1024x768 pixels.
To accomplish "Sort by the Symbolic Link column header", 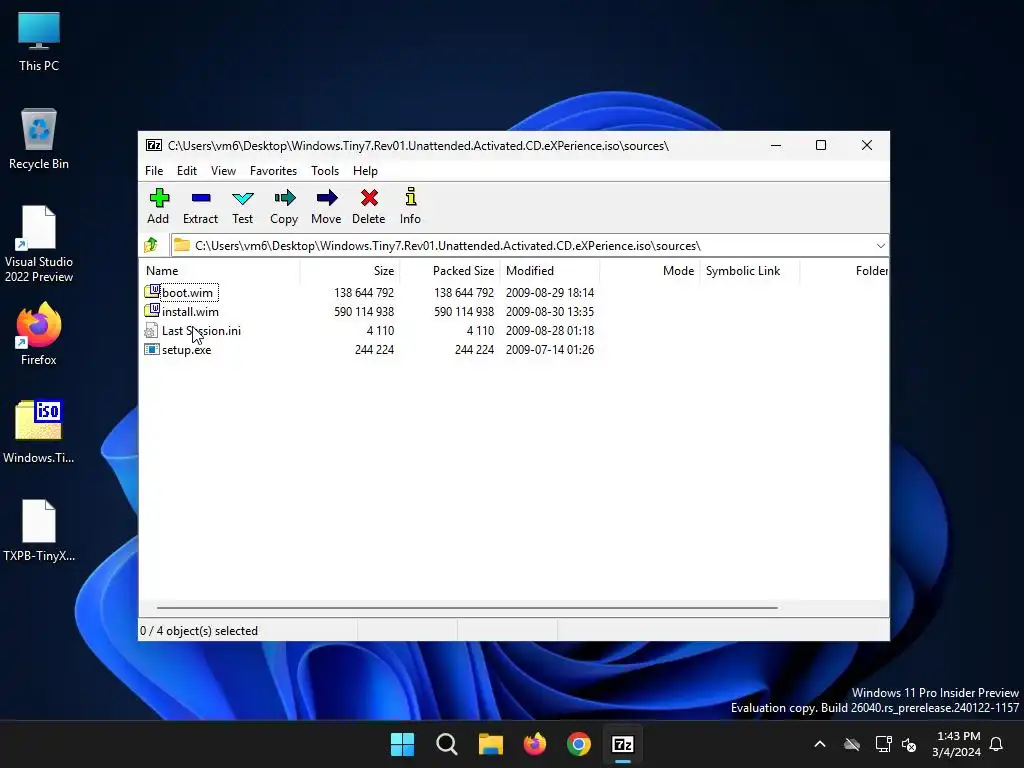I will [x=750, y=270].
